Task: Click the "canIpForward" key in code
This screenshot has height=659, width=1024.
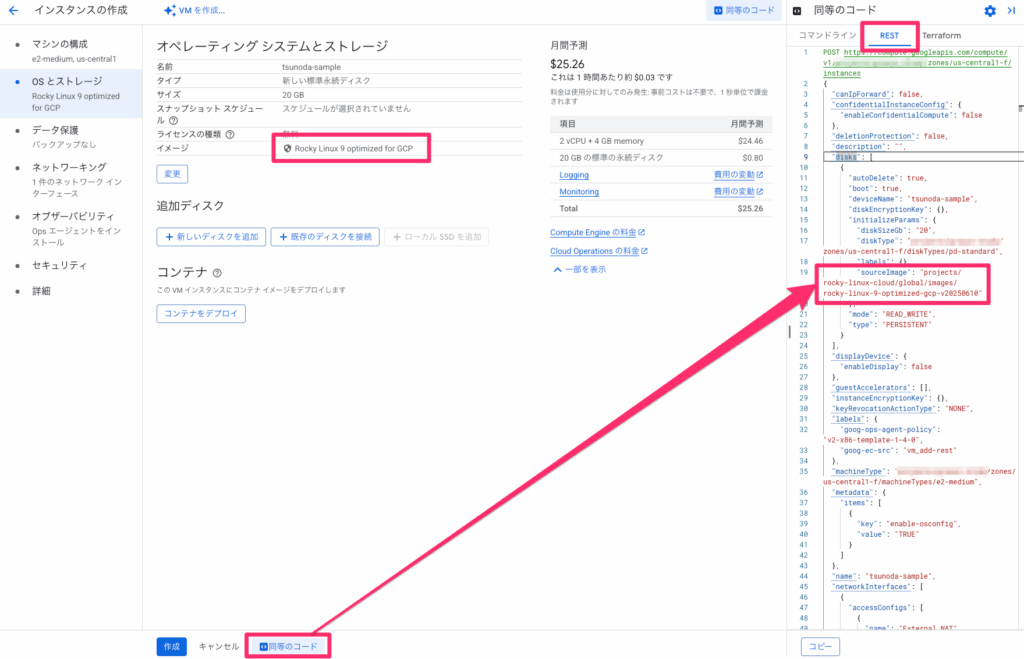Action: [859, 94]
